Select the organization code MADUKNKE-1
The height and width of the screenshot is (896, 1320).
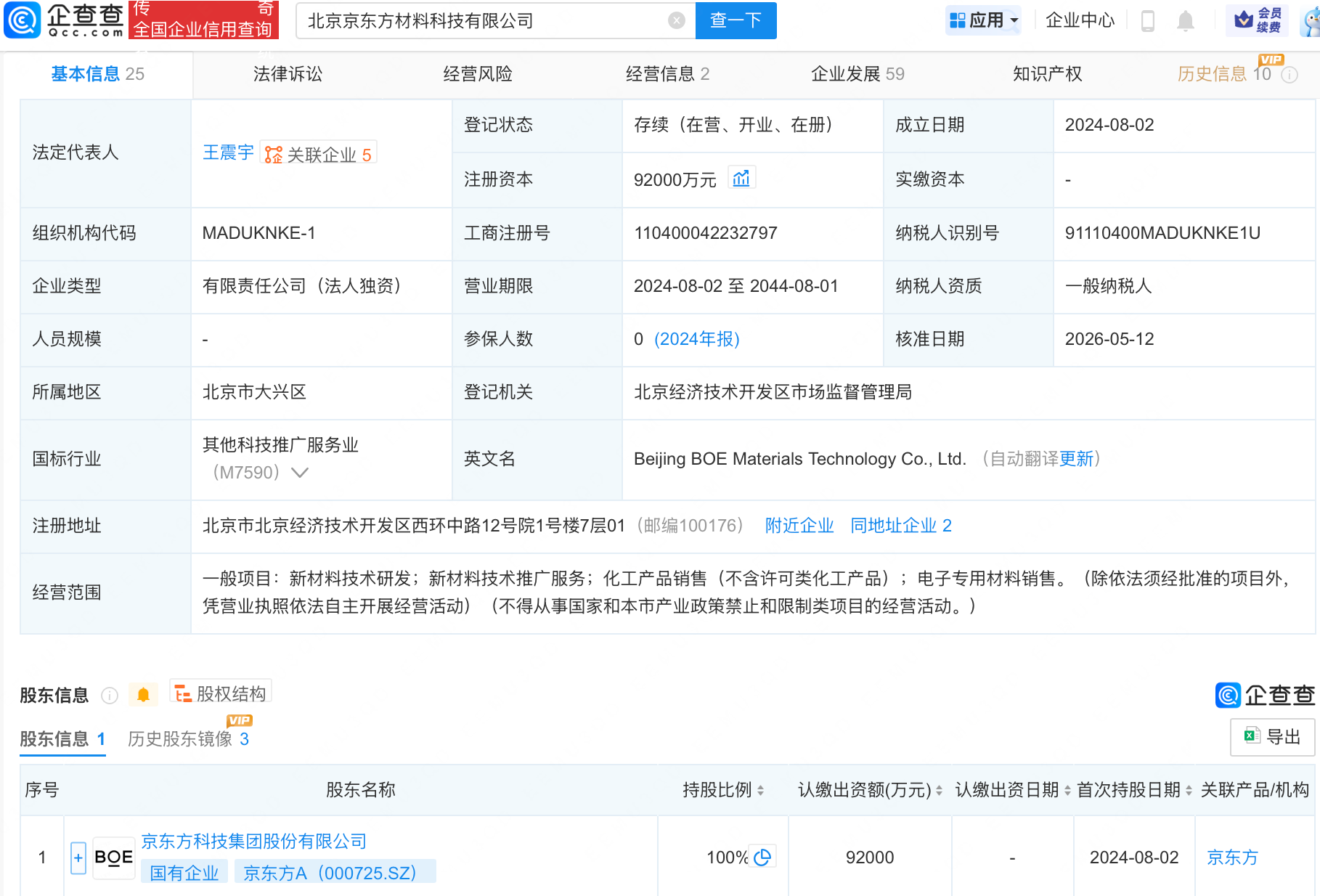click(258, 233)
